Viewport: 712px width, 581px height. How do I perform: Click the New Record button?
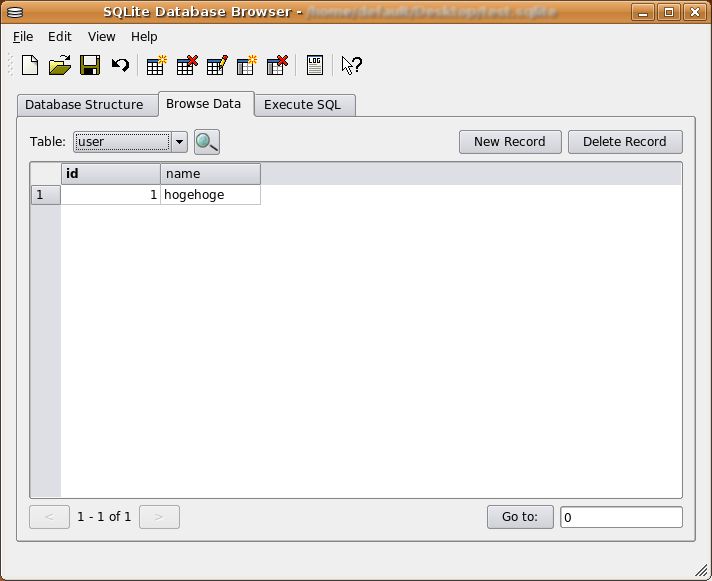pyautogui.click(x=509, y=142)
